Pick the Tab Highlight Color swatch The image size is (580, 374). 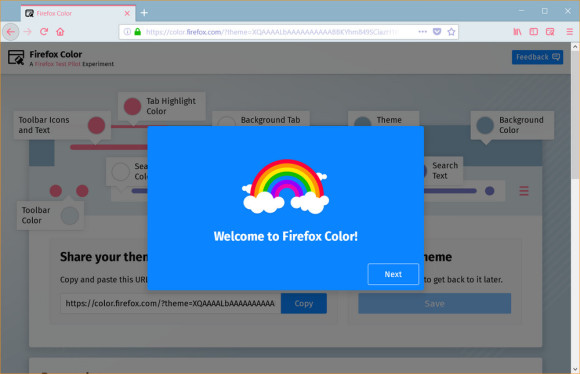132,107
